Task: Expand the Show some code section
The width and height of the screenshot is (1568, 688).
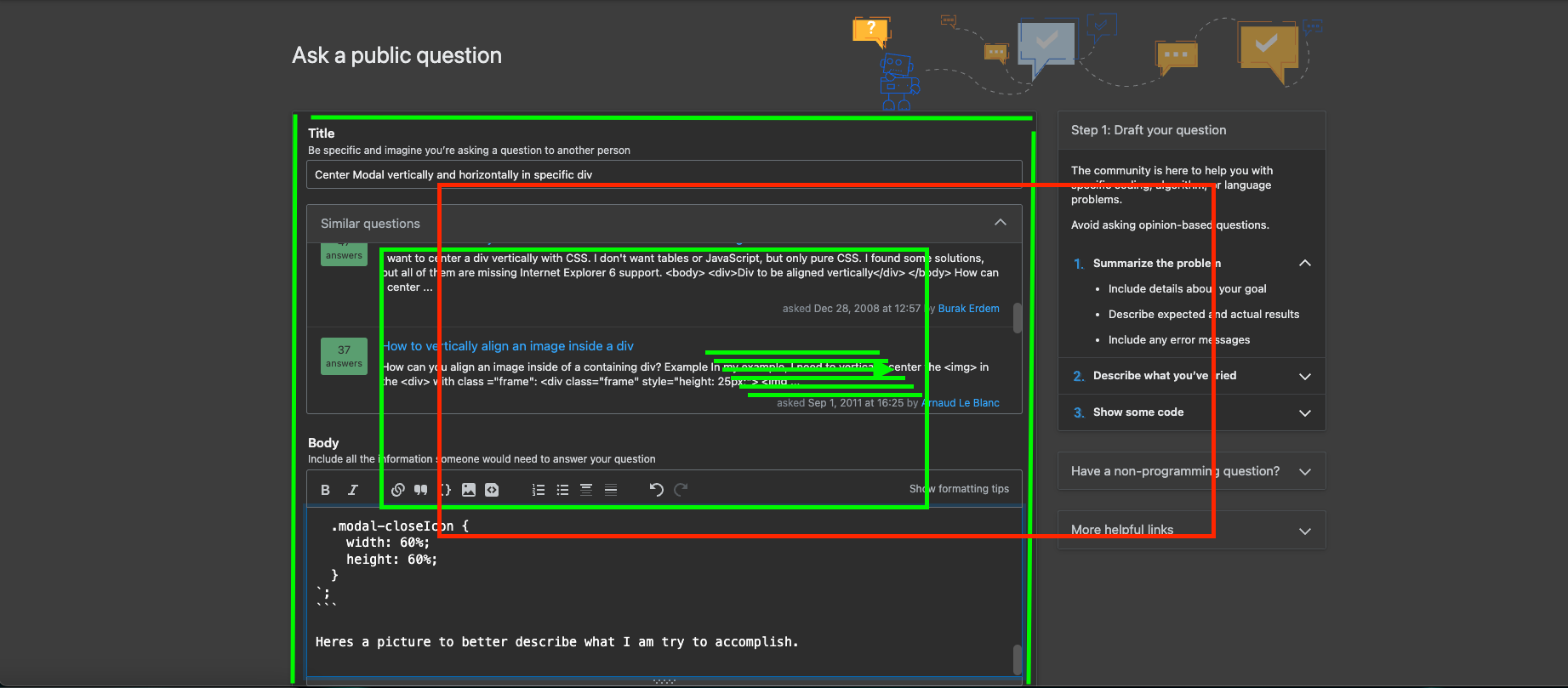Action: click(1305, 412)
